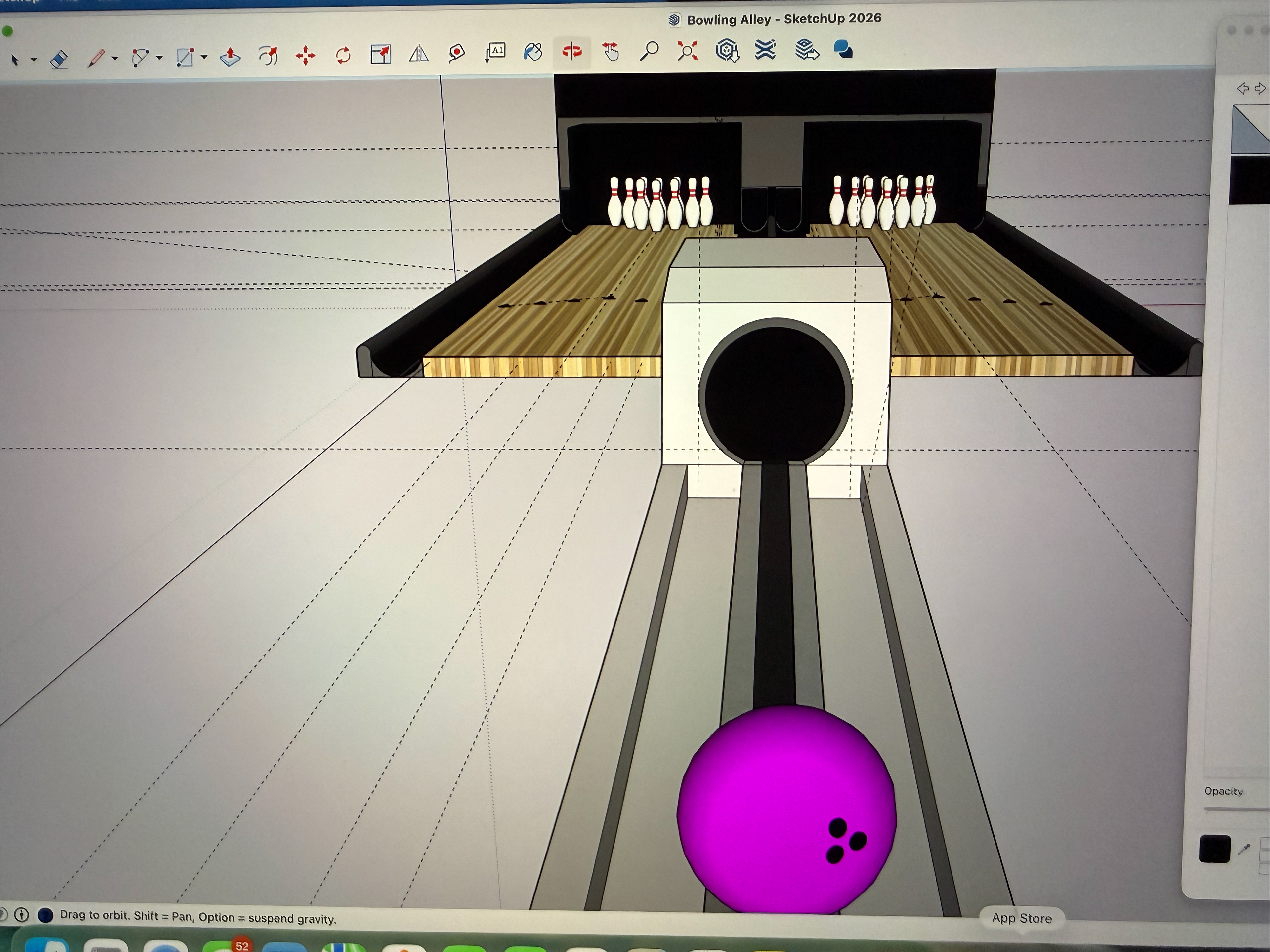This screenshot has width=1270, height=952.
Task: Select the Pan hand tool
Action: click(x=611, y=52)
